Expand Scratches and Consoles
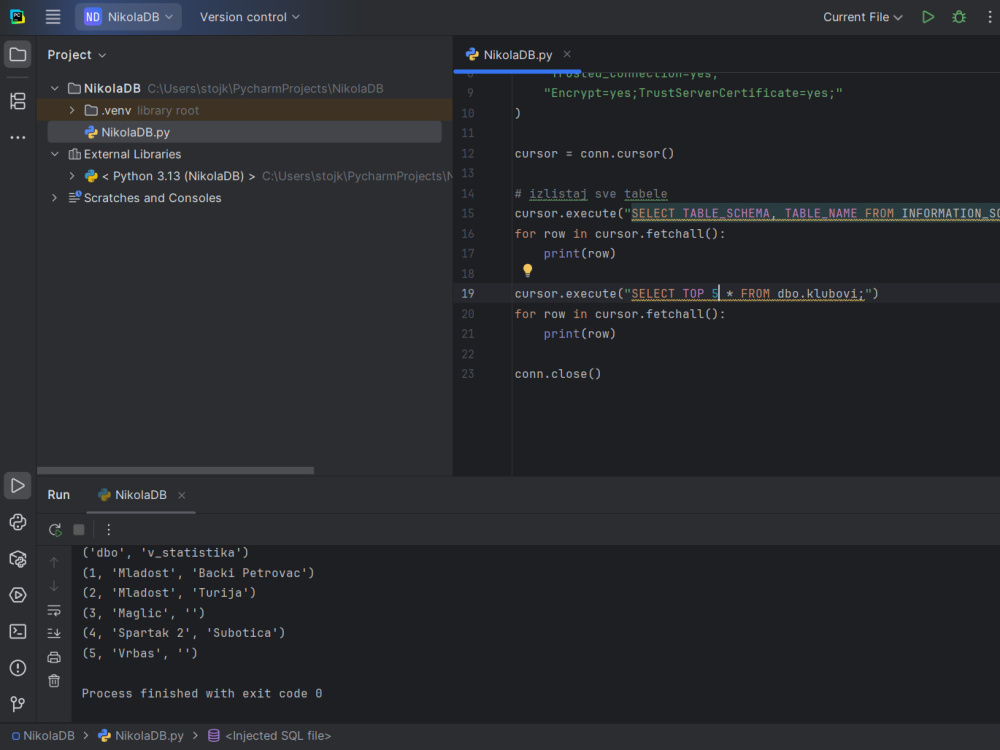Viewport: 1000px width, 750px height. click(x=55, y=198)
